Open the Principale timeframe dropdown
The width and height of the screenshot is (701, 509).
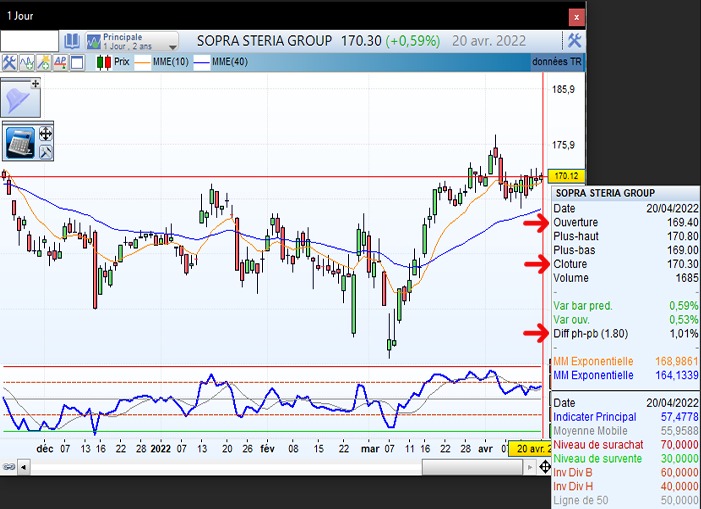132,42
